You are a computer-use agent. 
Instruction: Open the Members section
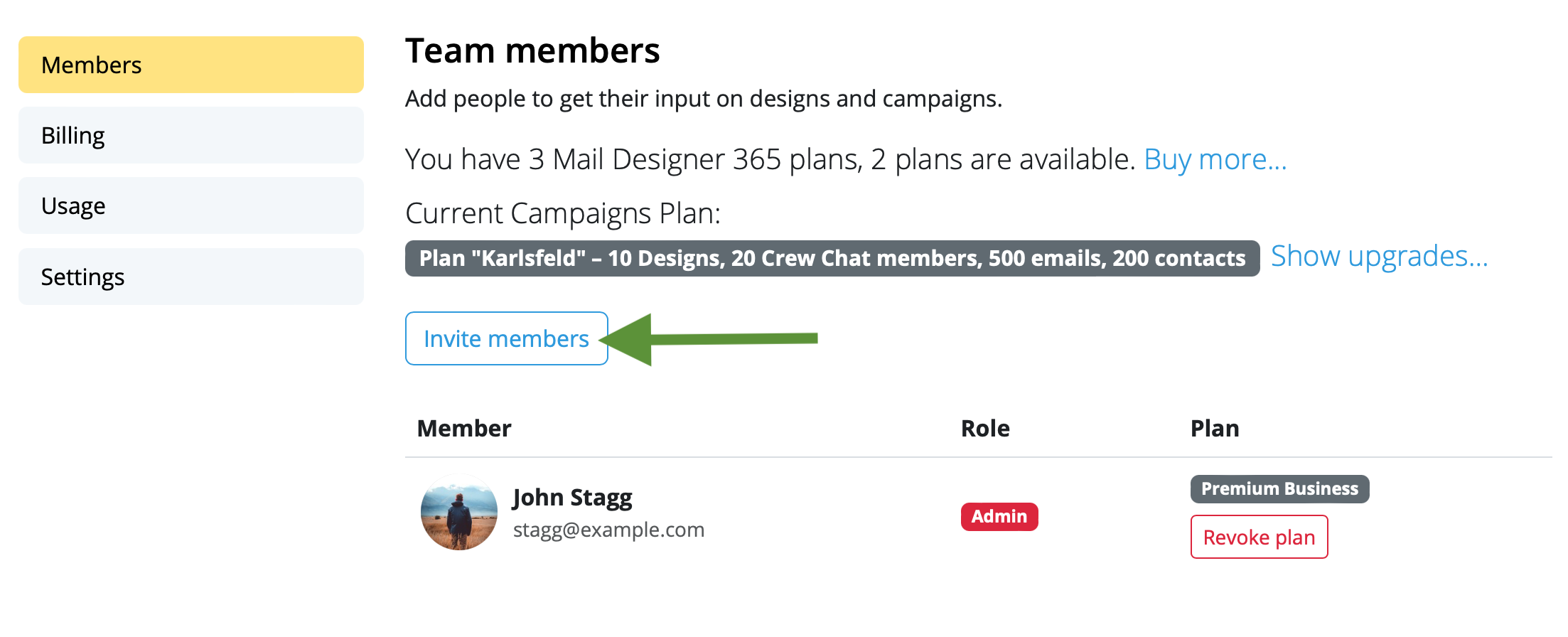click(191, 65)
